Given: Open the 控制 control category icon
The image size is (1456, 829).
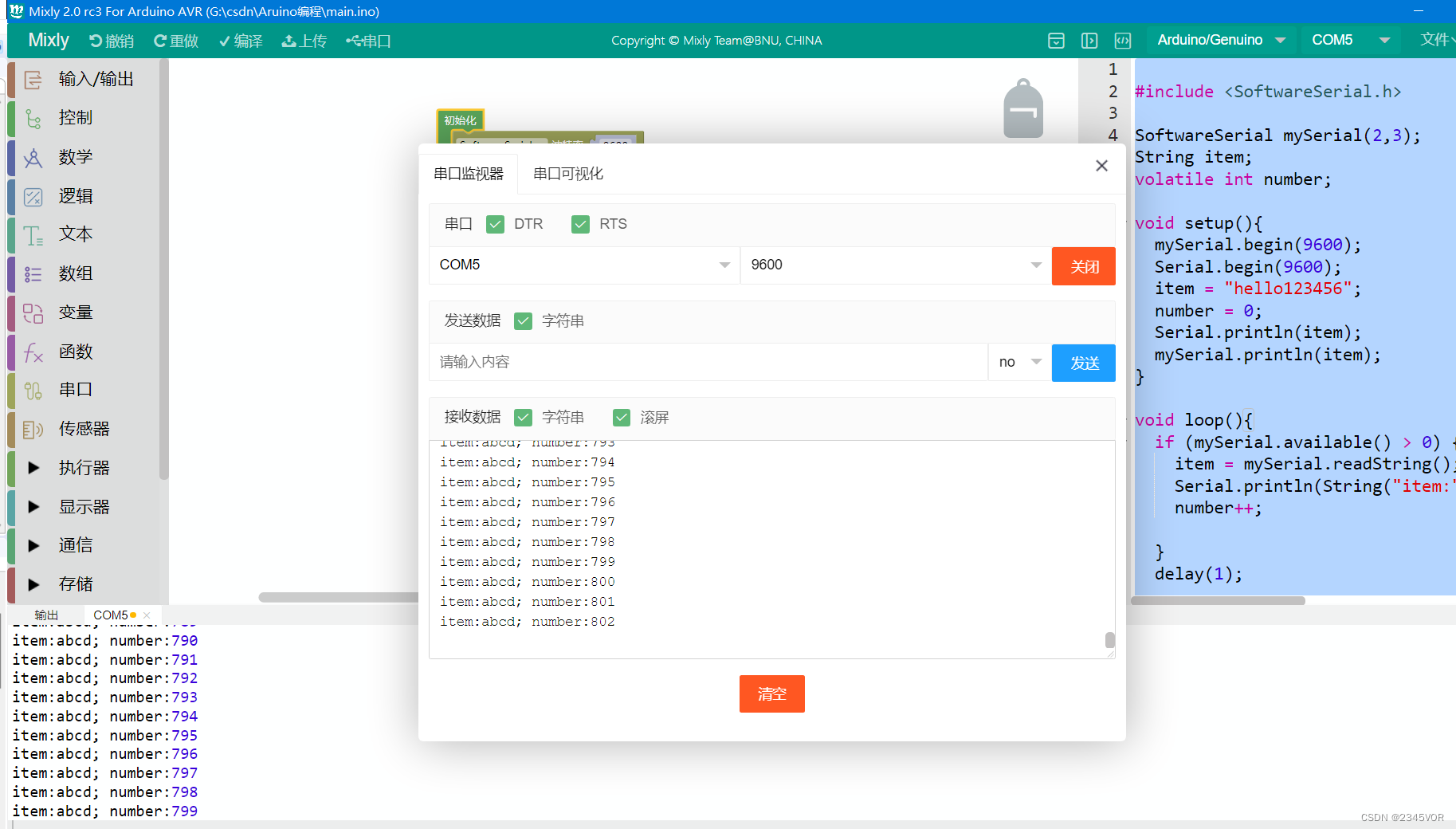Looking at the screenshot, I should click(33, 119).
